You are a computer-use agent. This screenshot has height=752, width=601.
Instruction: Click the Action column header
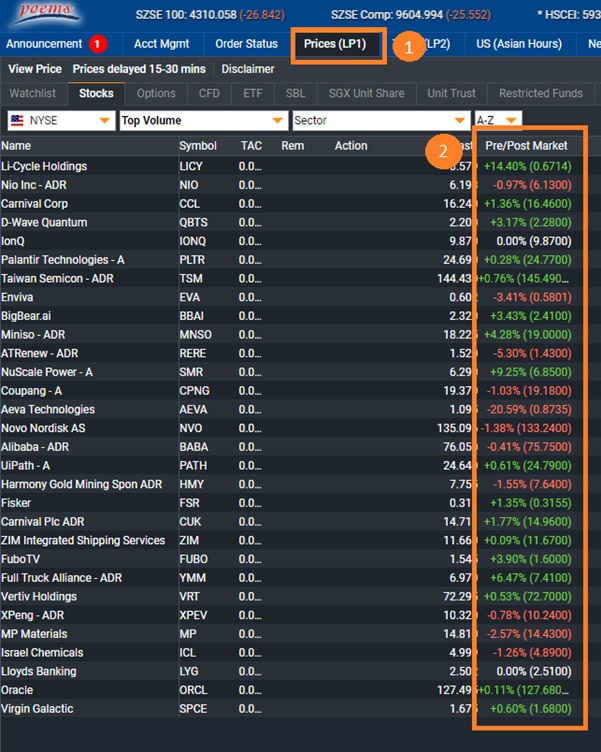(x=351, y=146)
